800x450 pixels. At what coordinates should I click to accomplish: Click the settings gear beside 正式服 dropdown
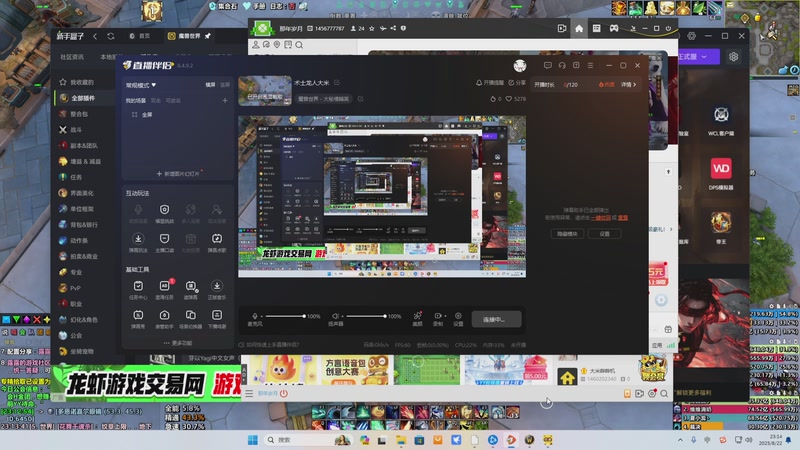(733, 57)
